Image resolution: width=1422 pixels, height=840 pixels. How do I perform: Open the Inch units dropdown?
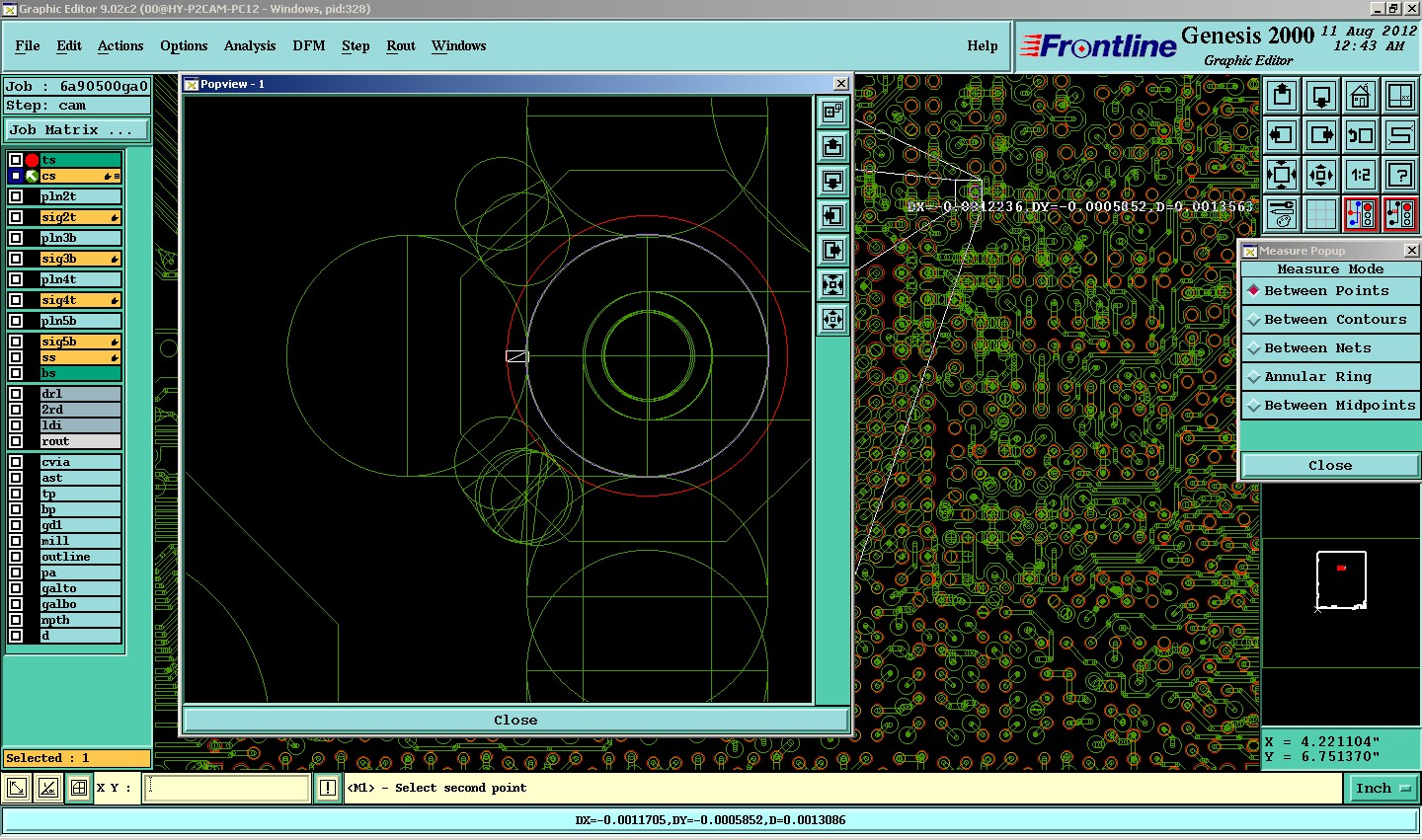[x=1382, y=788]
